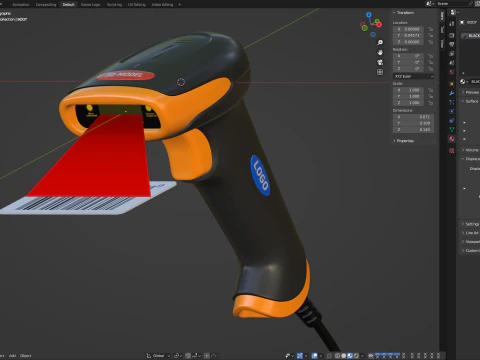Switch to the UV Editing workspace tab

pos(137,4)
